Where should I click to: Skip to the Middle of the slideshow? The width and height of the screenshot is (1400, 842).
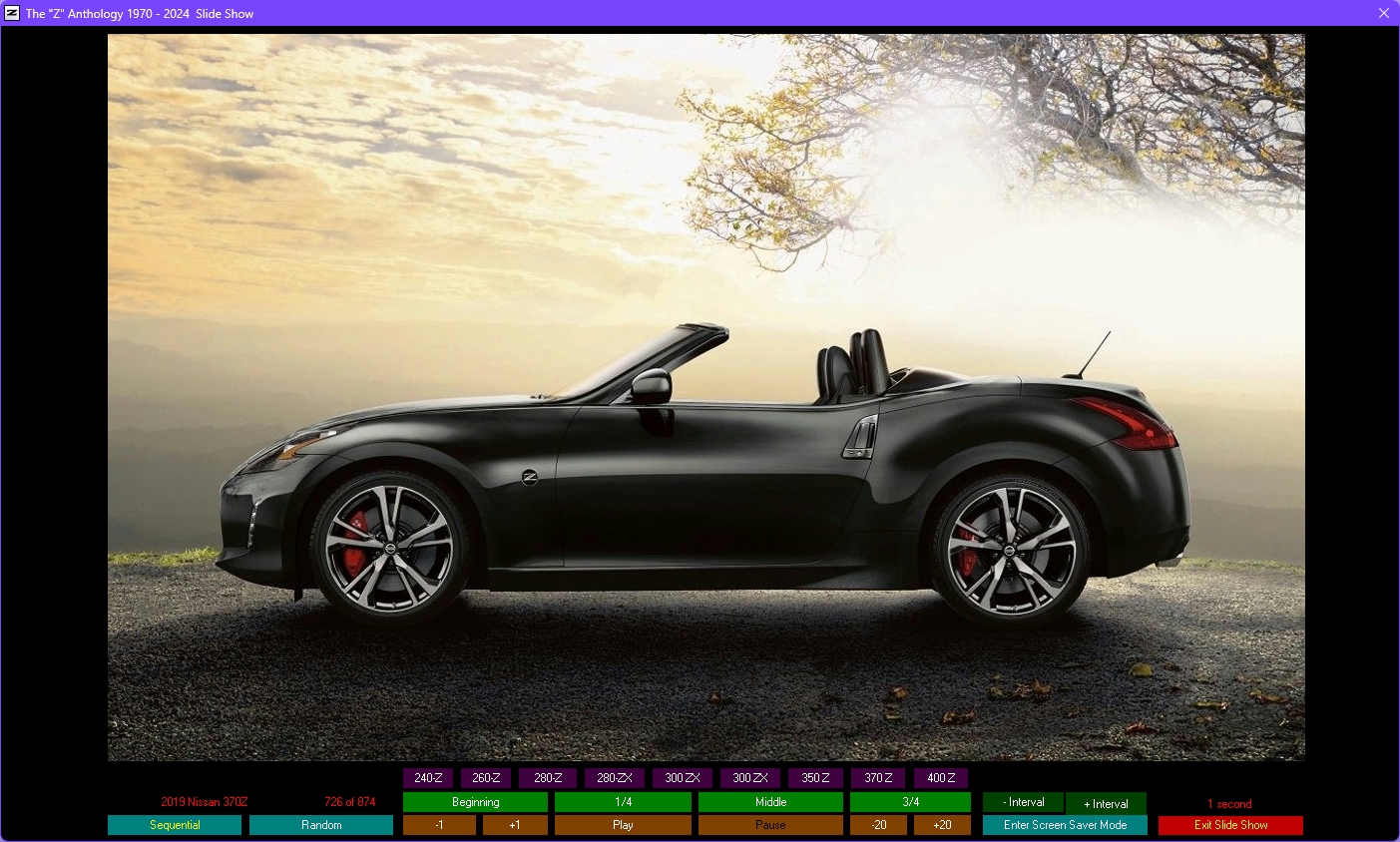[770, 802]
